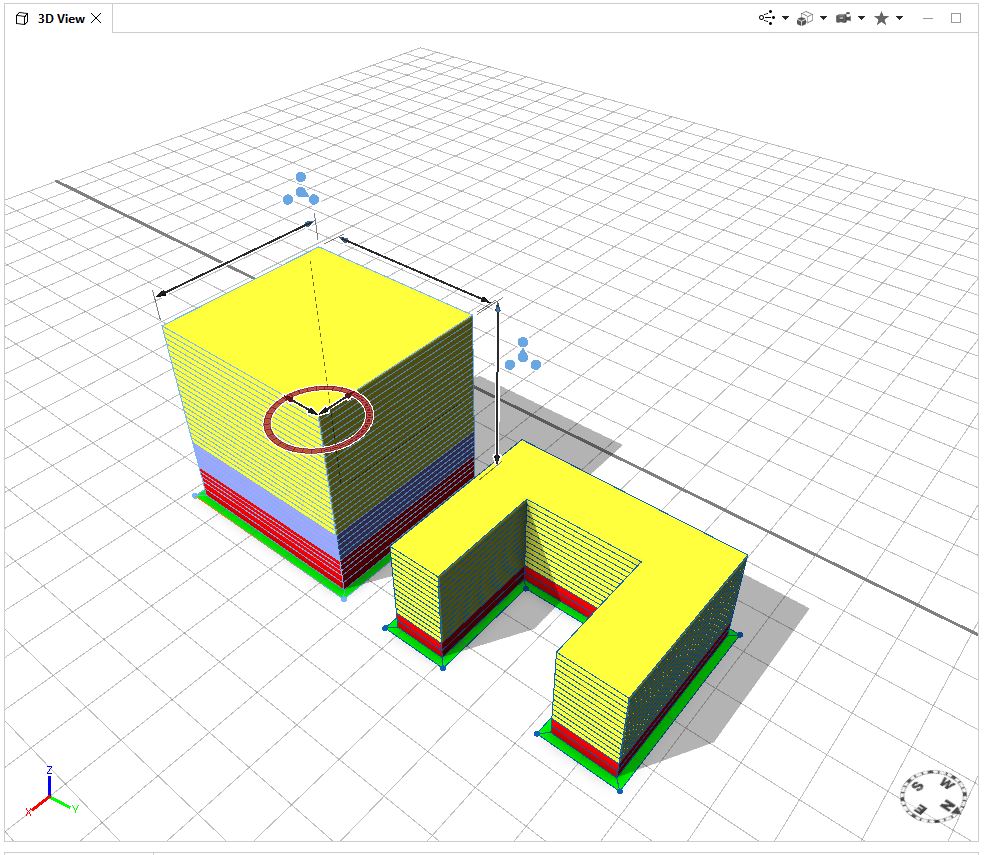This screenshot has width=984, height=855.
Task: Open the camera settings dropdown arrow
Action: (862, 18)
